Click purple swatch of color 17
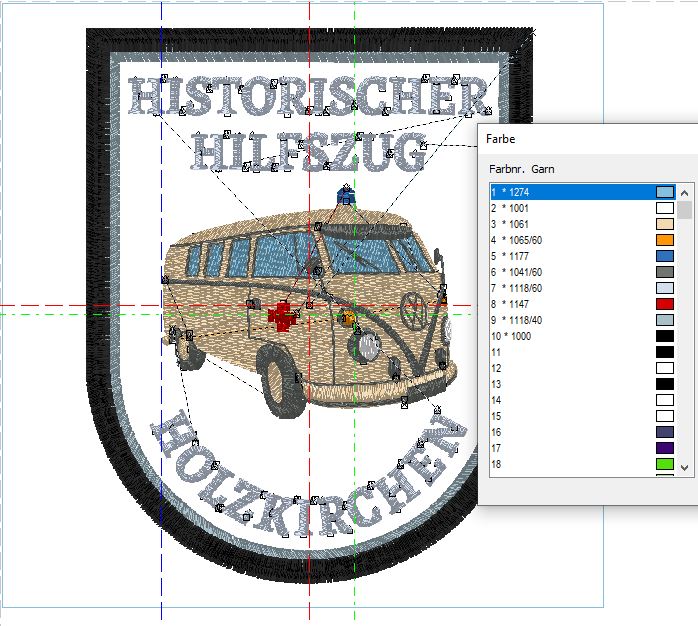This screenshot has height=626, width=698. point(665,448)
